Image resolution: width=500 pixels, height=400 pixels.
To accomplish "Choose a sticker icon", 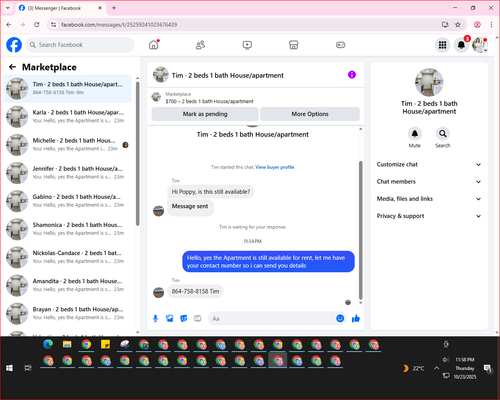I will coord(184,319).
